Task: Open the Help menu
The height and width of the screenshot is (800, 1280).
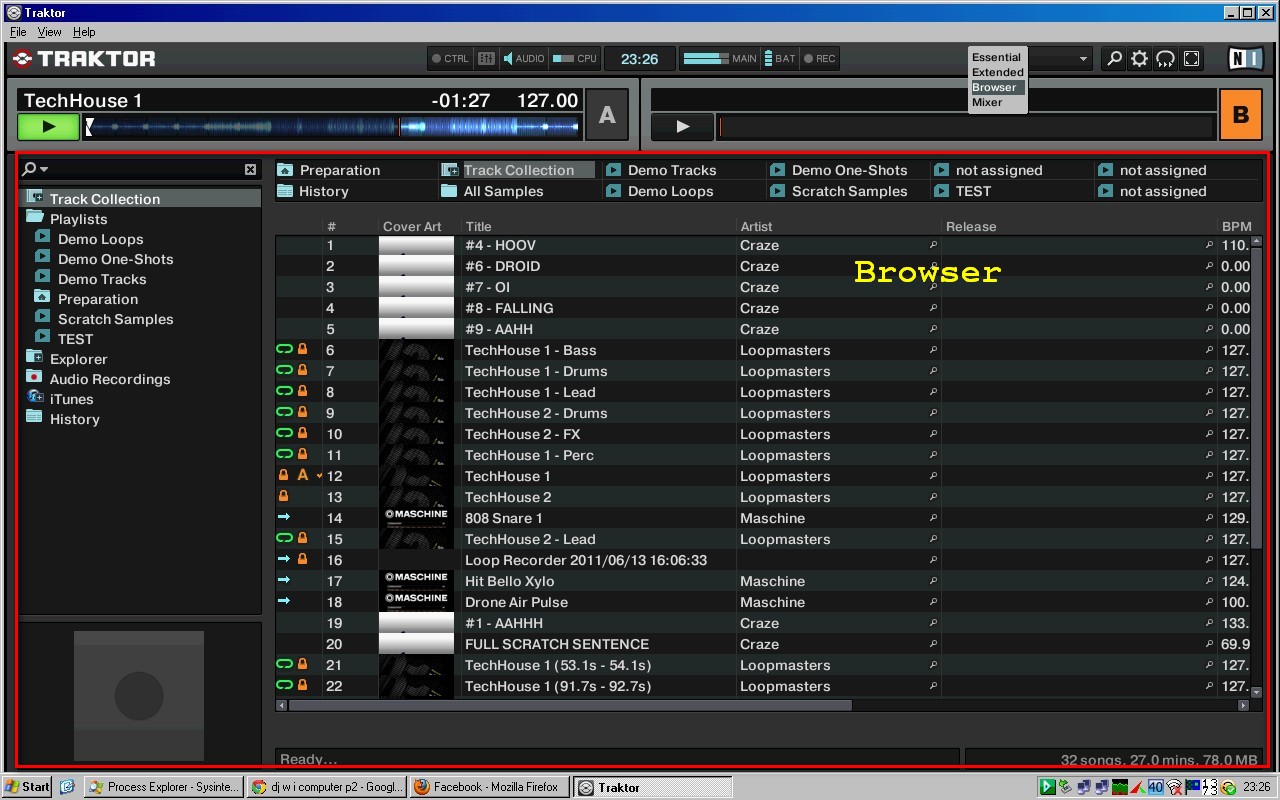Action: (84, 32)
